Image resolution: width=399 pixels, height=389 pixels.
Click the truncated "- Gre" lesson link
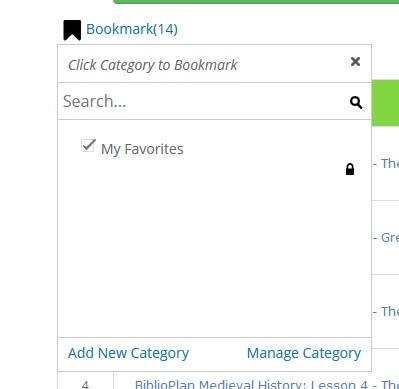pyautogui.click(x=386, y=238)
